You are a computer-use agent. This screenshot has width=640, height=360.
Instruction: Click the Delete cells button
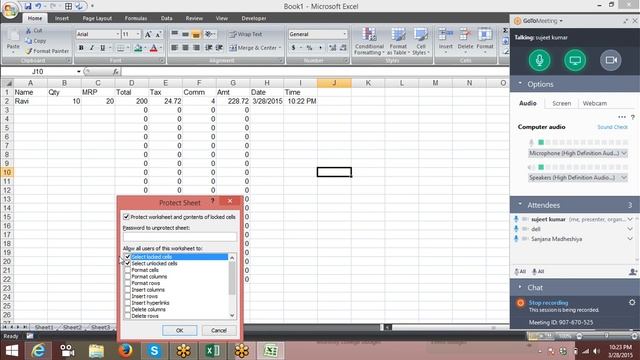tap(465, 40)
